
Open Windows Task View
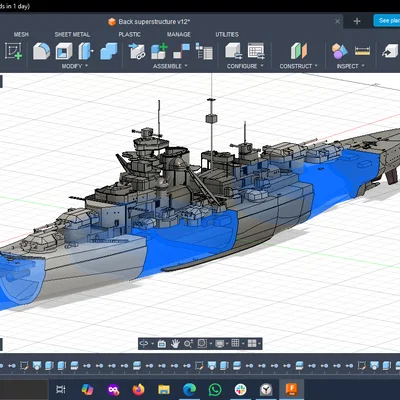61,389
